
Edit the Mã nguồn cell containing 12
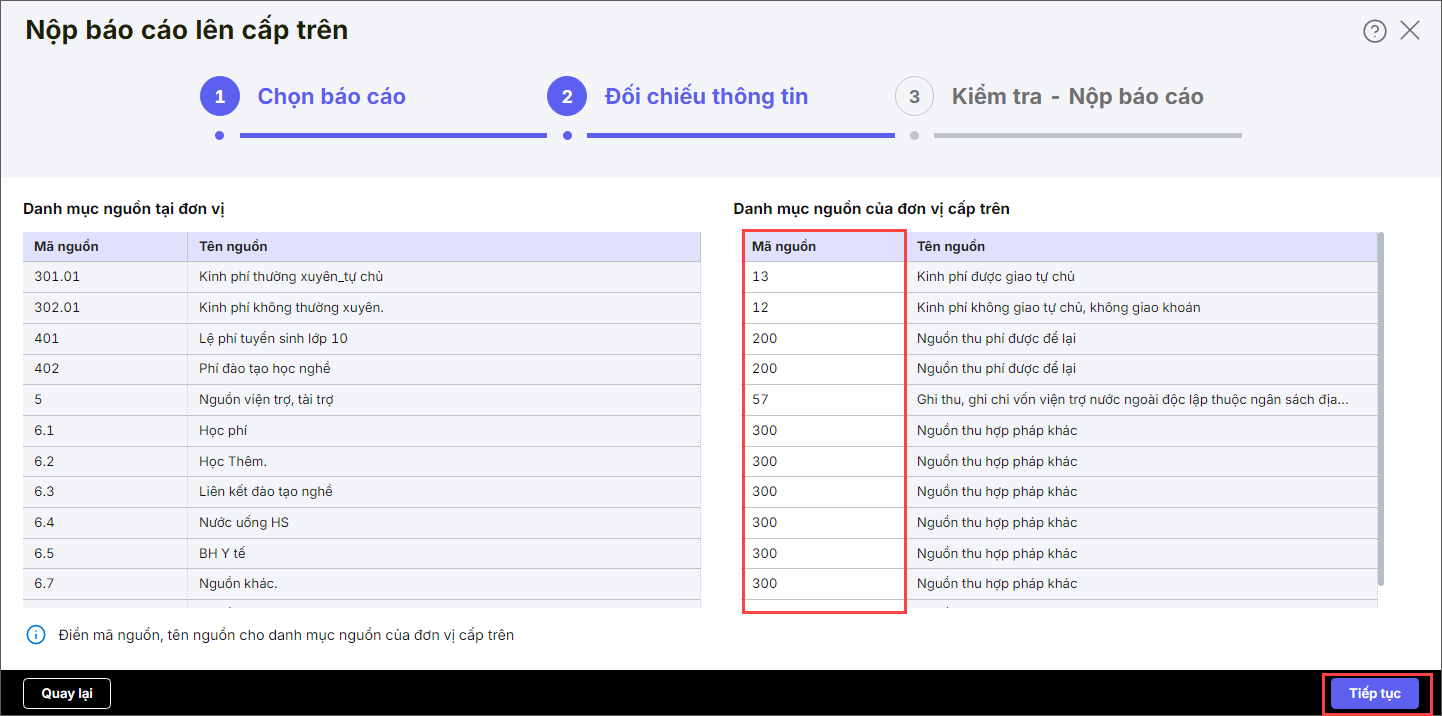pos(824,308)
